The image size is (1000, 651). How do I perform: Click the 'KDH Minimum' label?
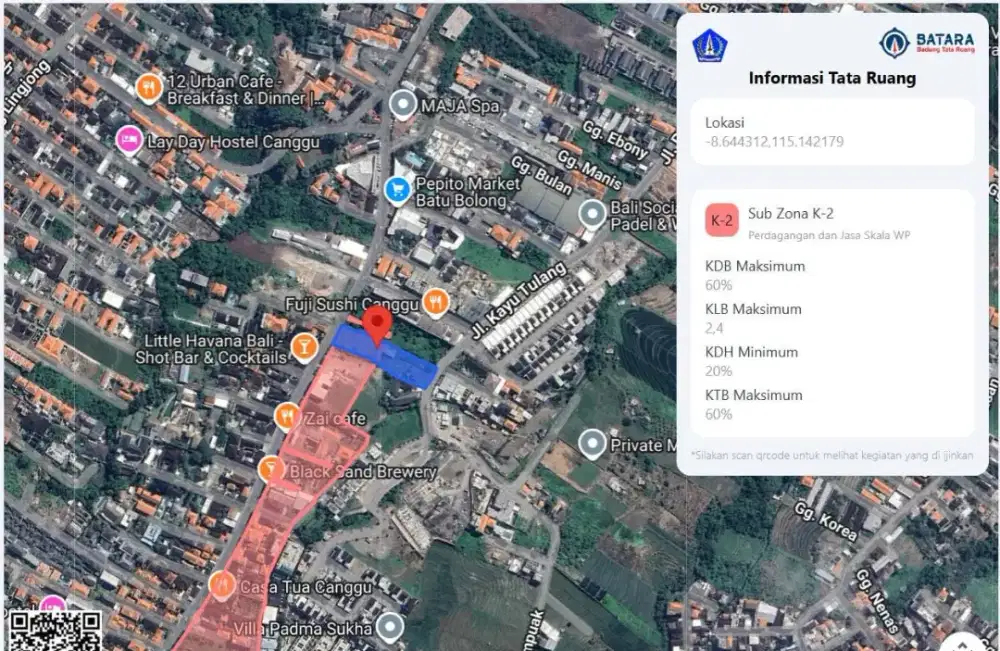click(x=751, y=352)
